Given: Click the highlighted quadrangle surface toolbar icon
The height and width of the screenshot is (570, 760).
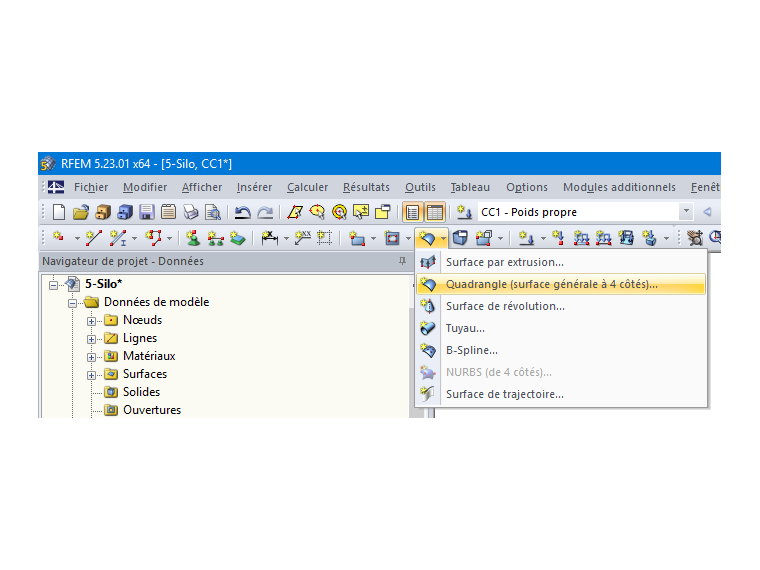Looking at the screenshot, I should pos(427,238).
